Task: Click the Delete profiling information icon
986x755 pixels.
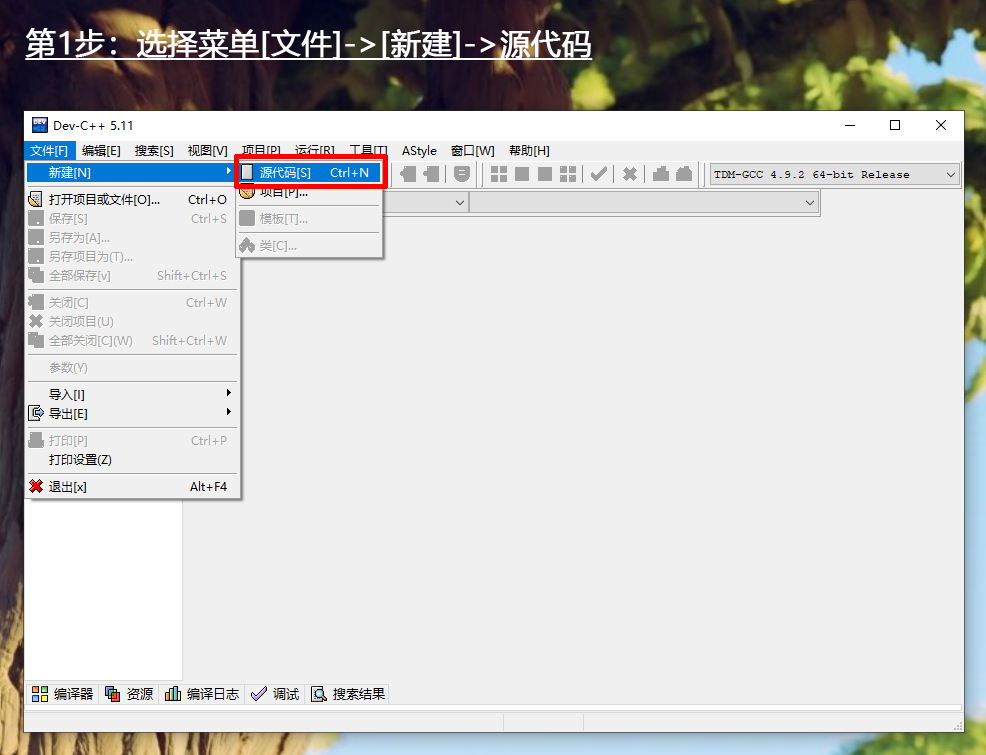Action: coord(684,174)
